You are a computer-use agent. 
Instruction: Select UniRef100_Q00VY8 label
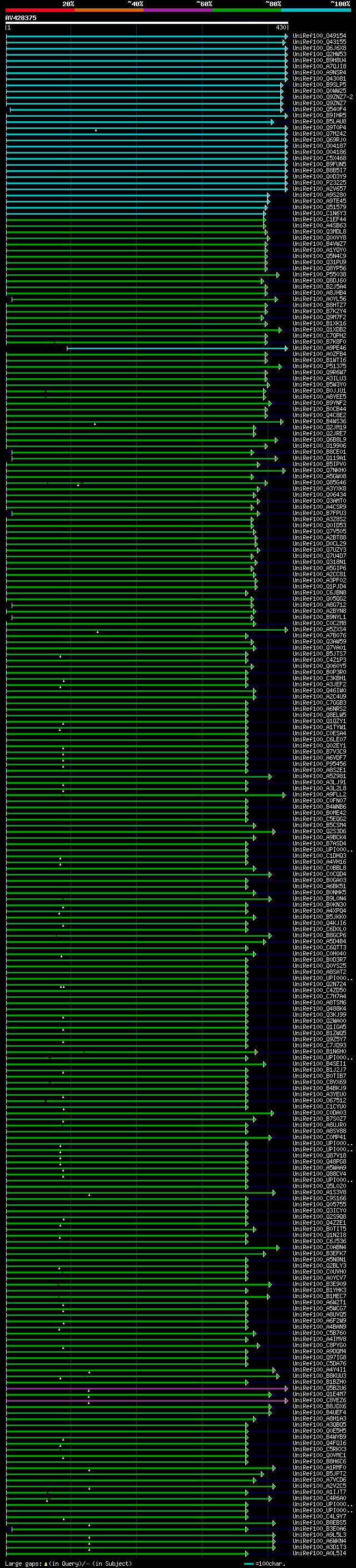click(x=319, y=238)
